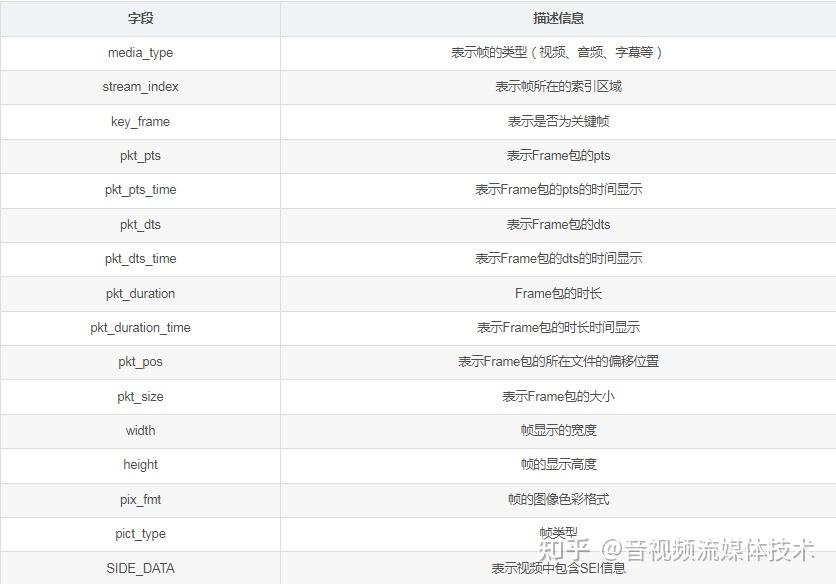Select the media_type field cell
Image resolution: width=836 pixels, height=584 pixels.
[x=140, y=52]
